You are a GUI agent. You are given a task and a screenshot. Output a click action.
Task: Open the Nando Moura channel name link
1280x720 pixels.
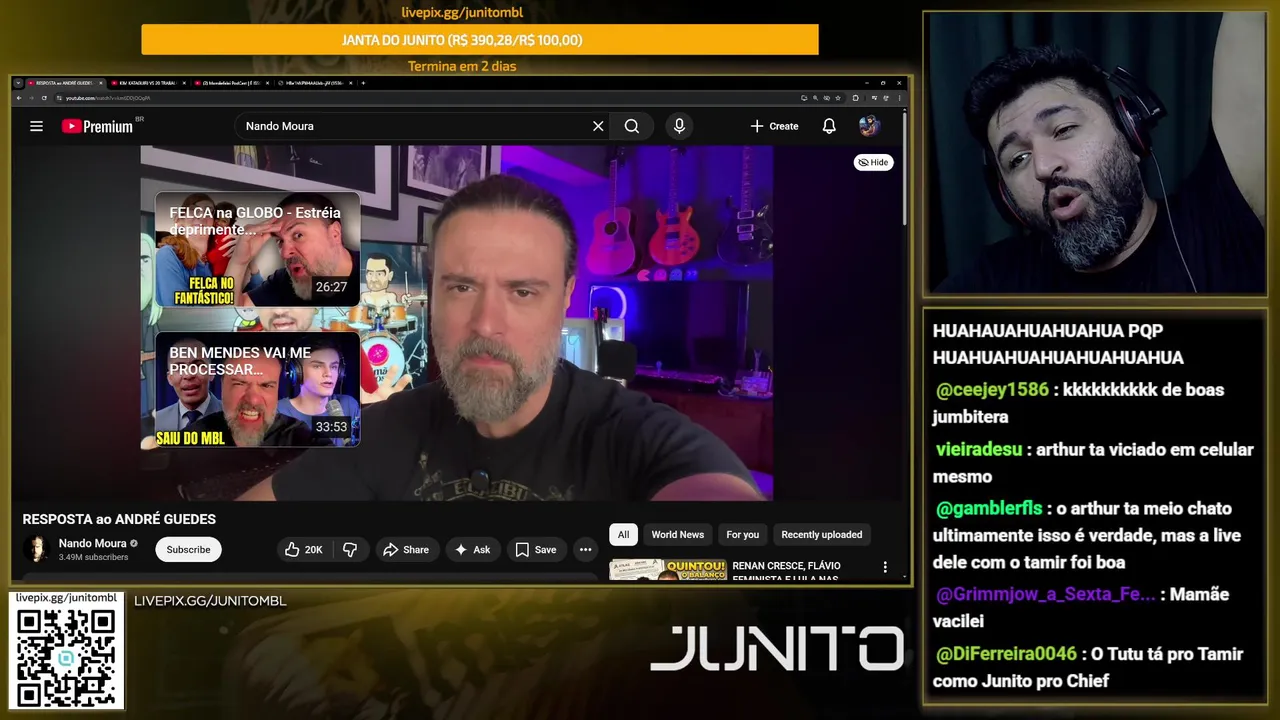(x=92, y=543)
